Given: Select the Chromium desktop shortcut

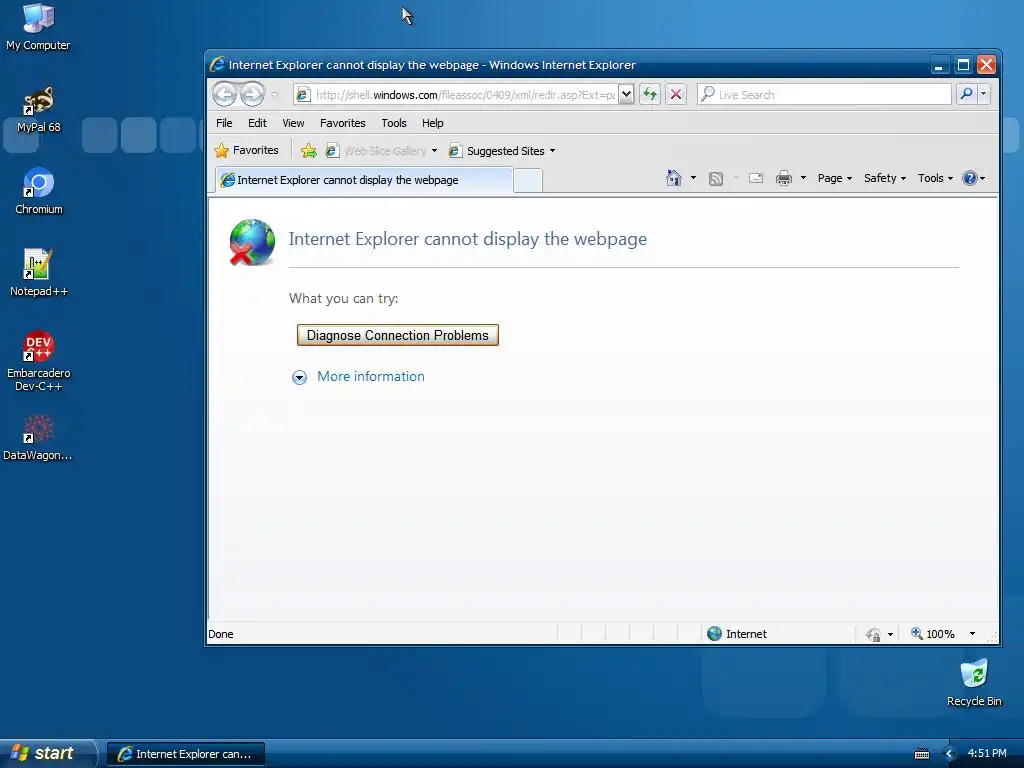Looking at the screenshot, I should tap(39, 191).
